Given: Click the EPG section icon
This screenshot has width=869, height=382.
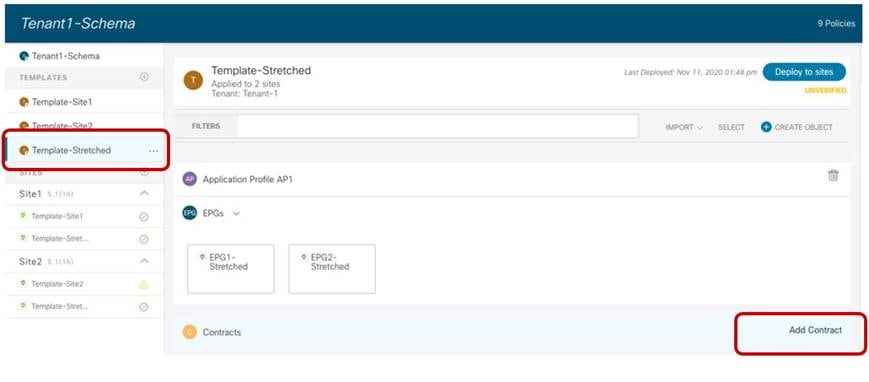Looking at the screenshot, I should pyautogui.click(x=190, y=213).
